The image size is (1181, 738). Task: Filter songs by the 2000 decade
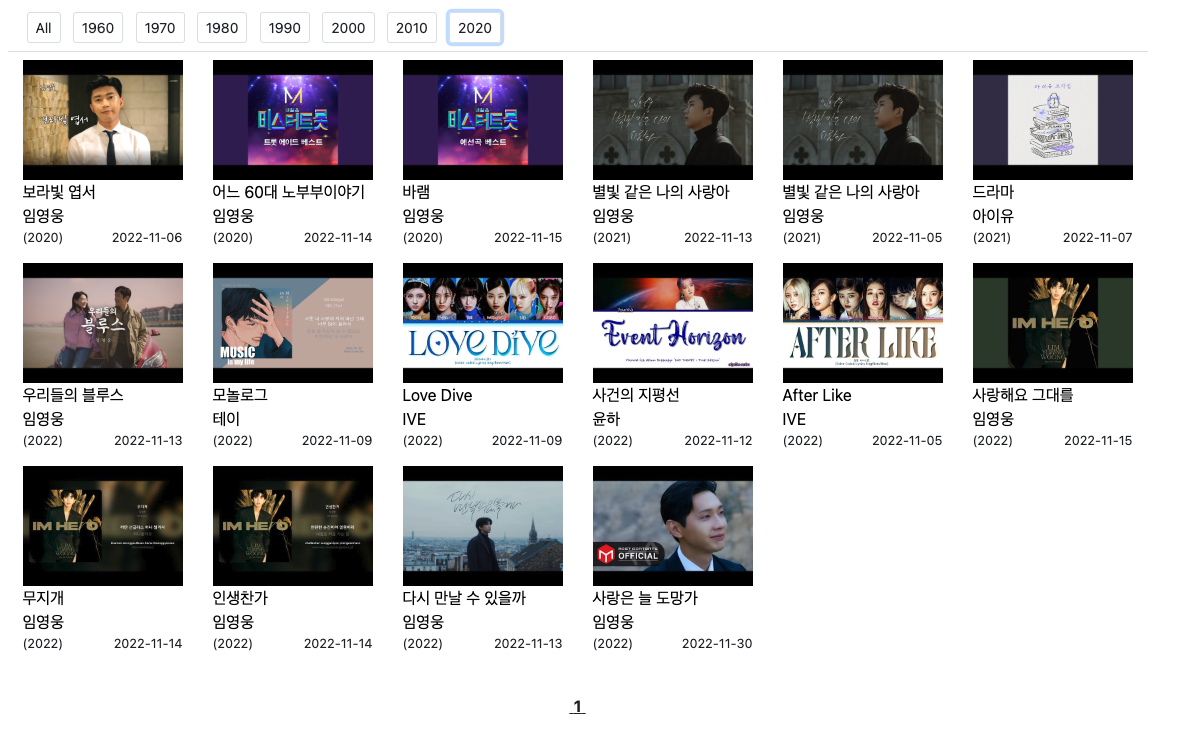pyautogui.click(x=348, y=28)
